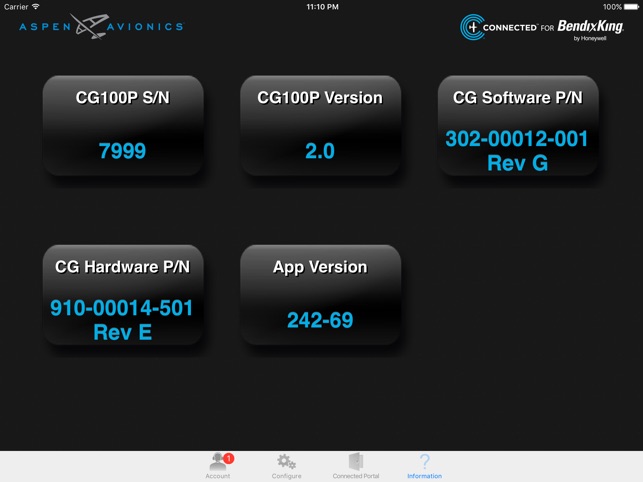Click the serial number value 7999
Viewport: 643px width, 482px height.
point(122,151)
